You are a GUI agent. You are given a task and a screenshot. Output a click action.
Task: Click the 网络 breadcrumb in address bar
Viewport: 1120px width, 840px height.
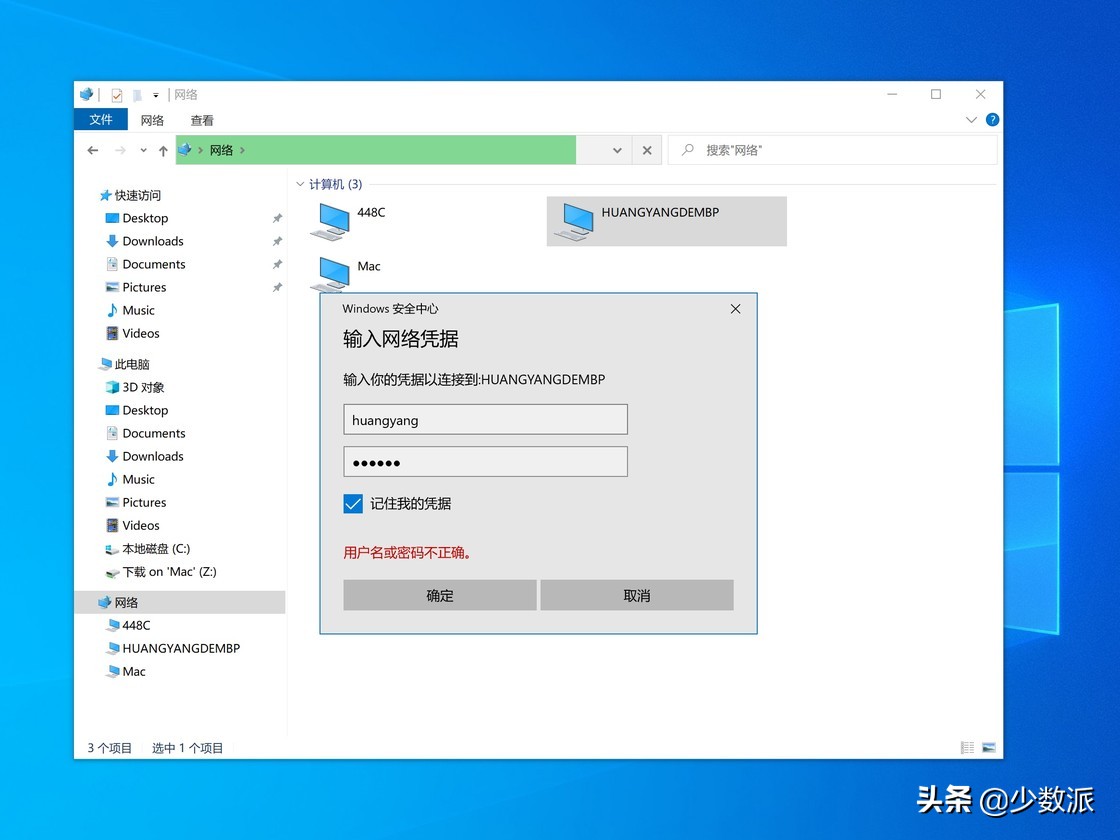tap(221, 150)
